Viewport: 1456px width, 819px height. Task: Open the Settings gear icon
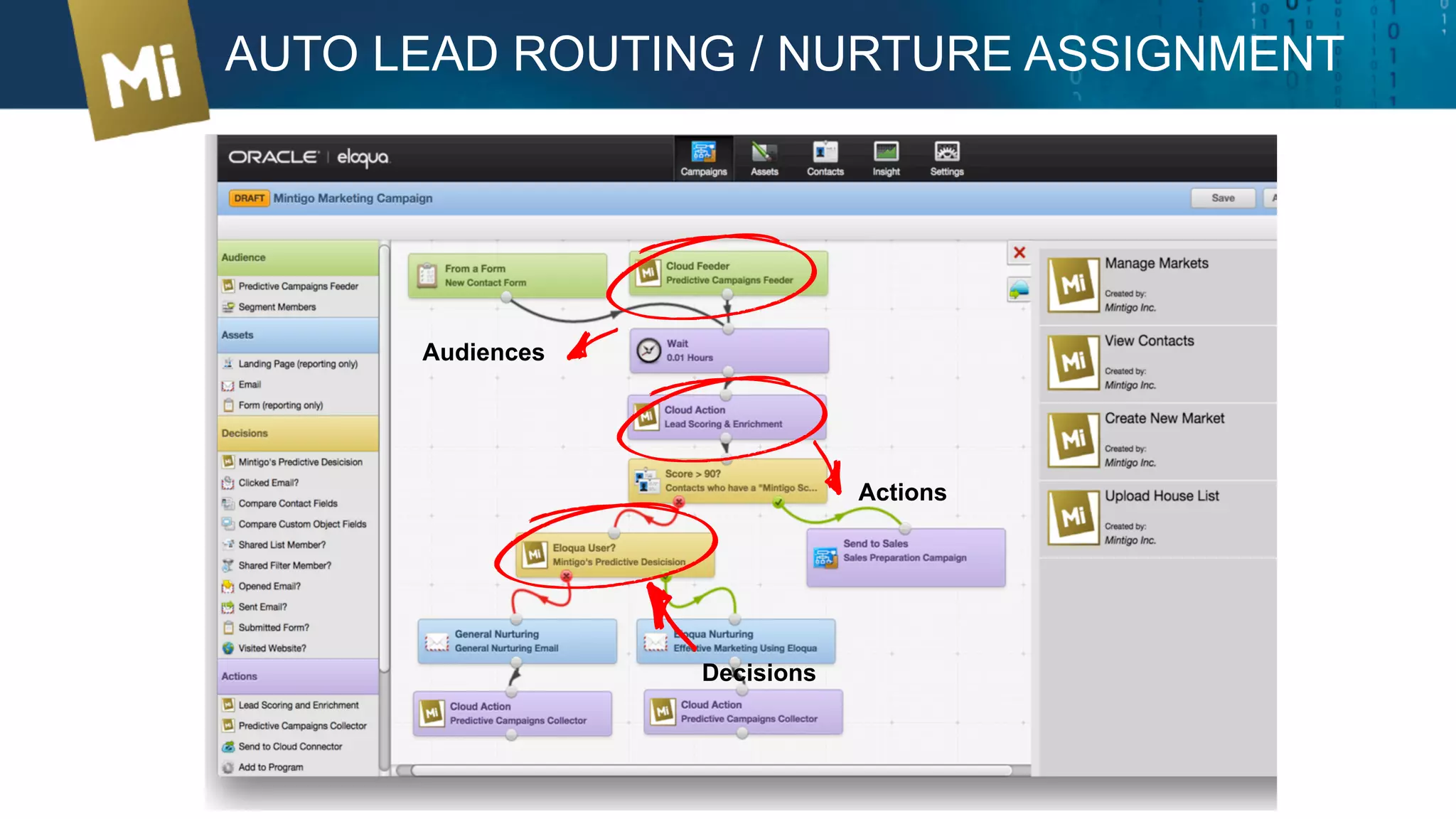coord(947,151)
